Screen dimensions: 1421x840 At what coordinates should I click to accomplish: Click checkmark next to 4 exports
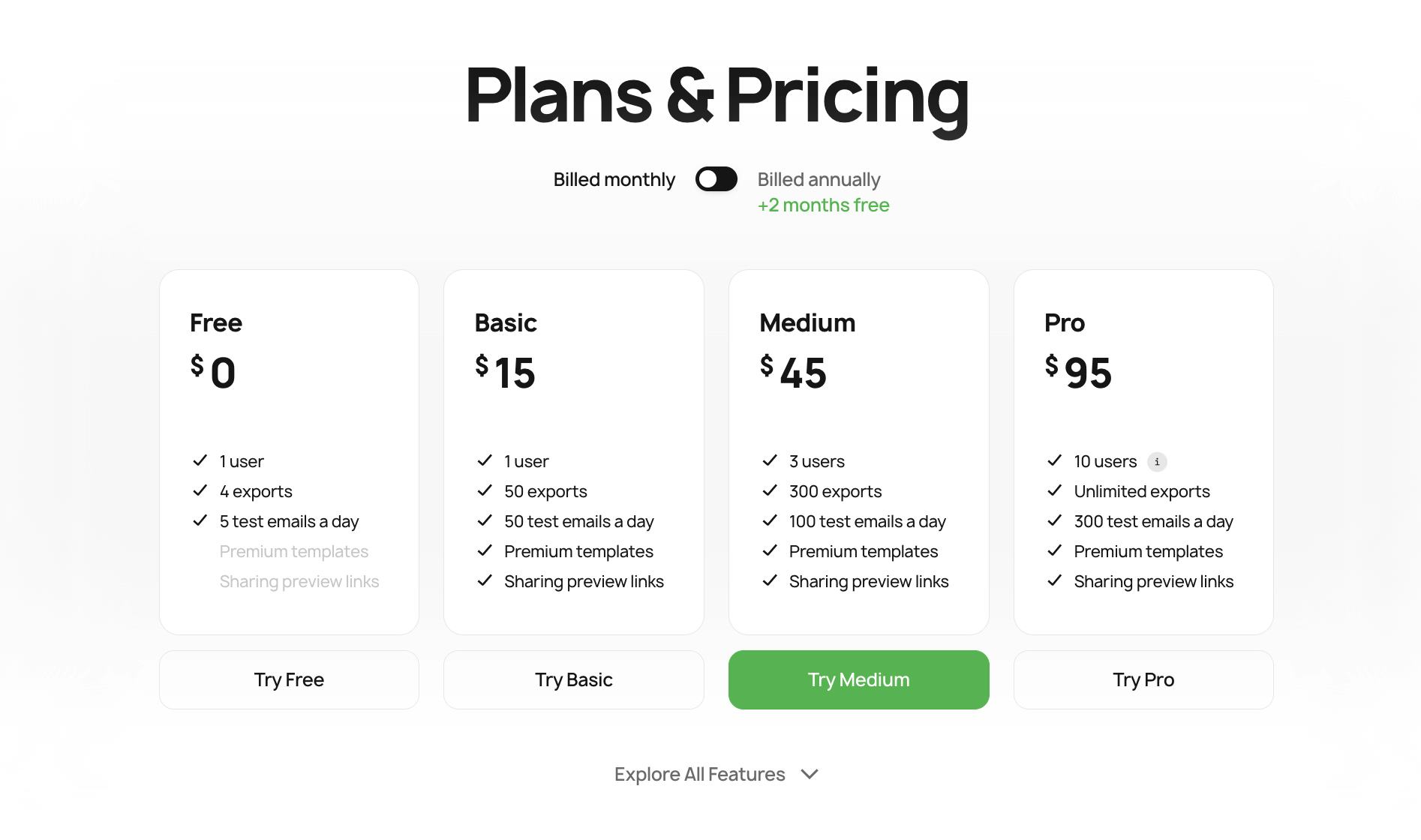(x=200, y=490)
